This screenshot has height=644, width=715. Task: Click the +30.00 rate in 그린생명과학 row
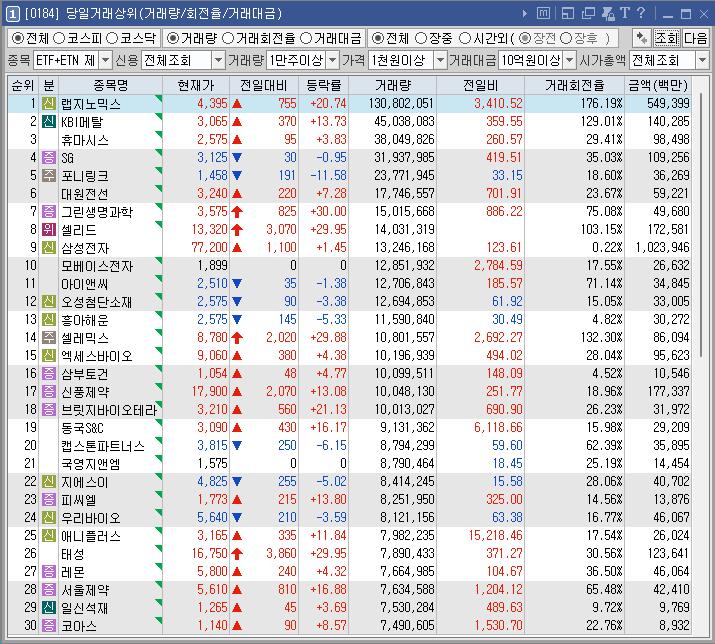(x=328, y=211)
